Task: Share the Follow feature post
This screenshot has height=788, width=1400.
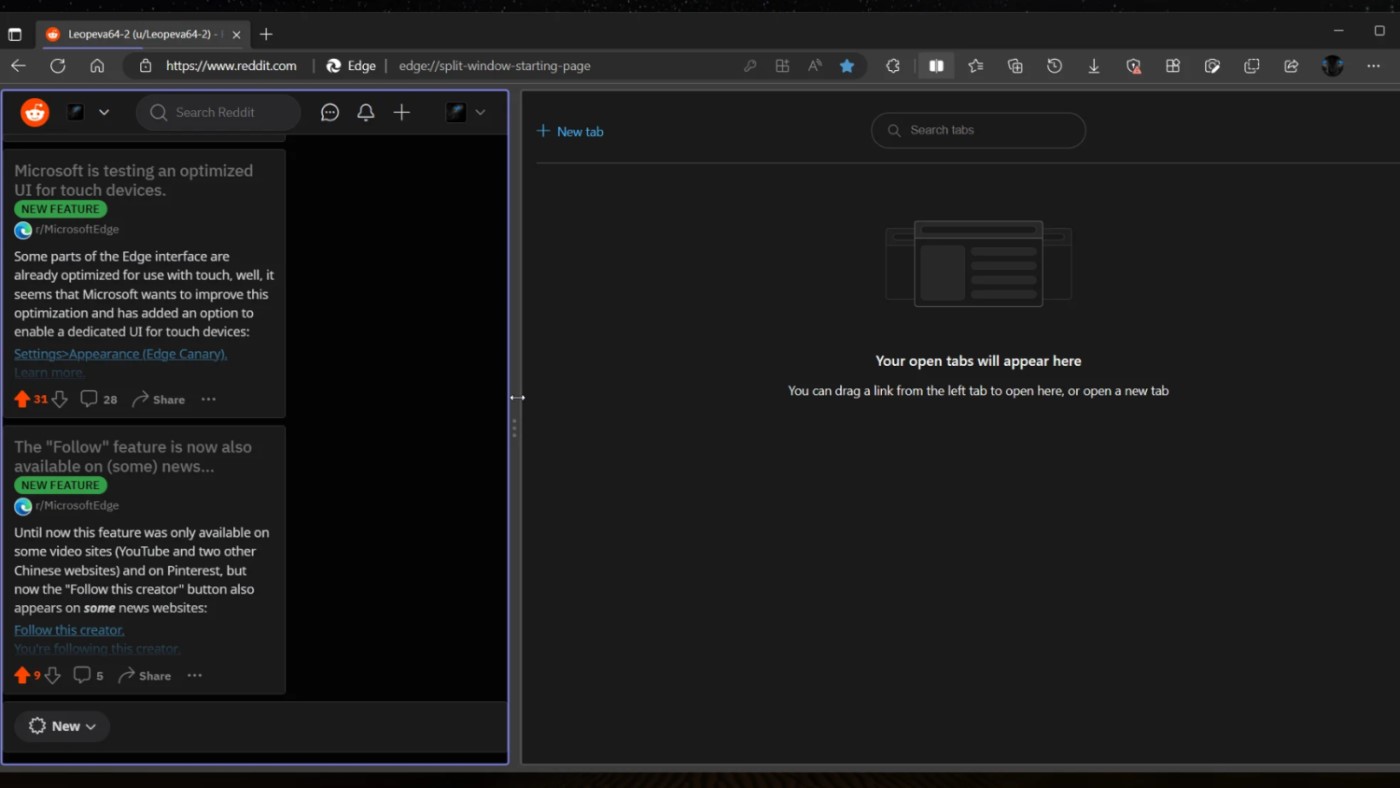Action: 145,675
